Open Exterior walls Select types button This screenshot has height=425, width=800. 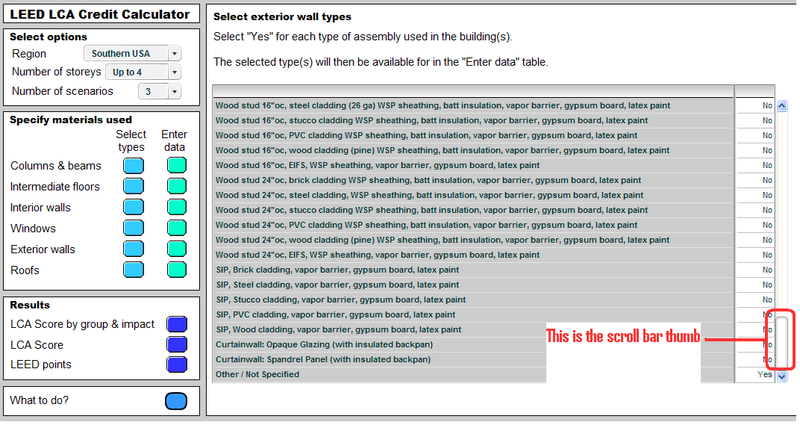[x=133, y=249]
